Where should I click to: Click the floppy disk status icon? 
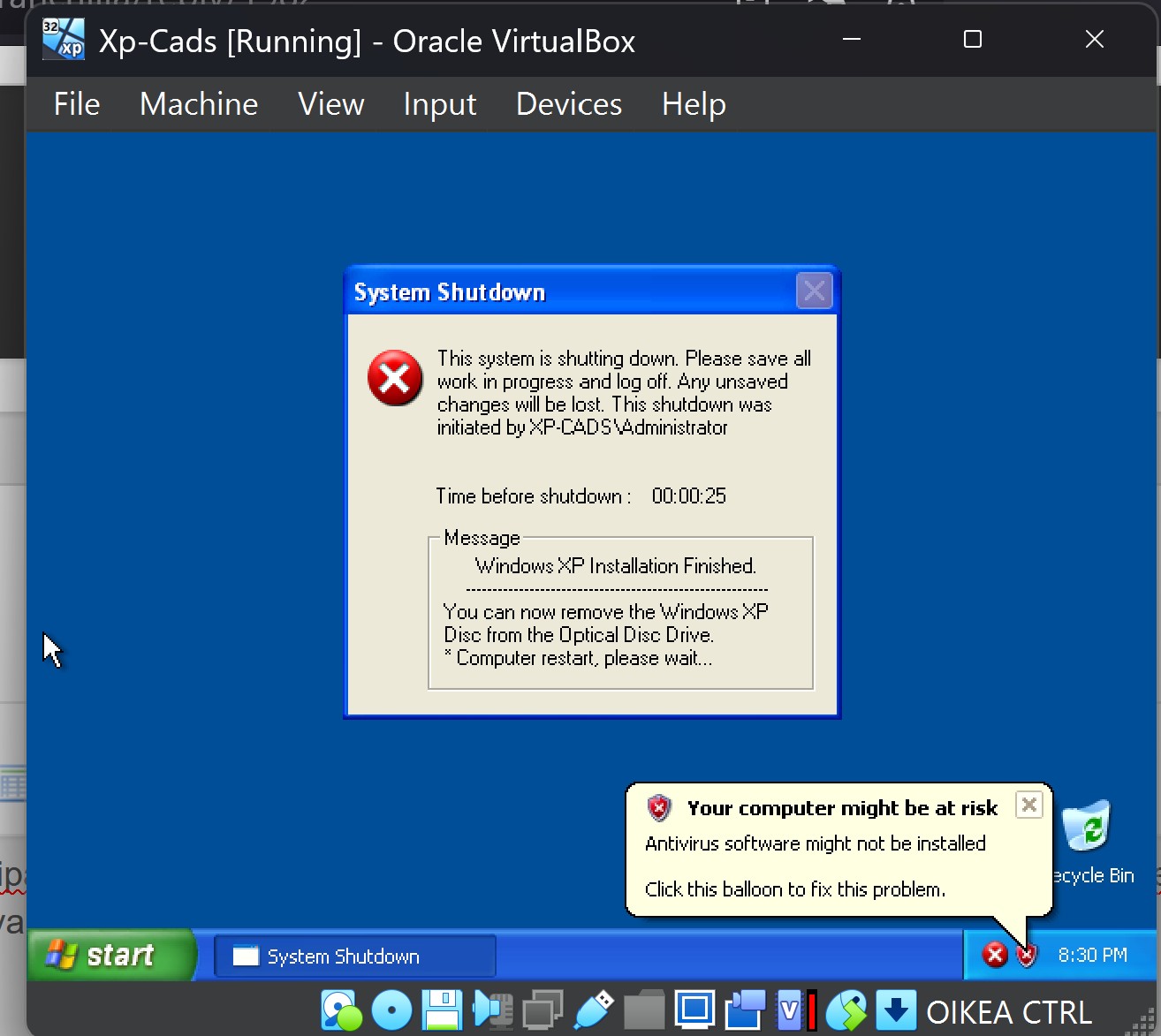(442, 1011)
